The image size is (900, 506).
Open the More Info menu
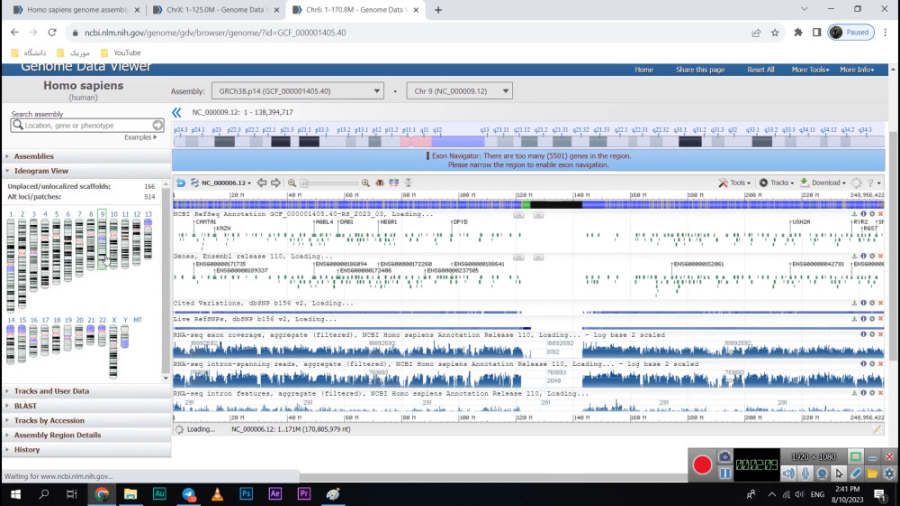point(856,69)
